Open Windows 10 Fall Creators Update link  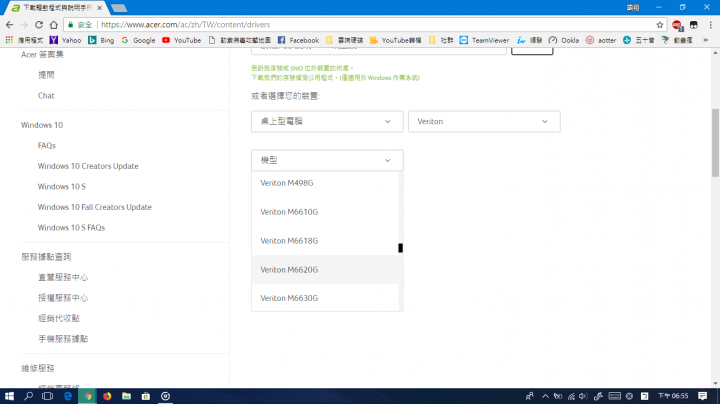pyautogui.click(x=95, y=208)
